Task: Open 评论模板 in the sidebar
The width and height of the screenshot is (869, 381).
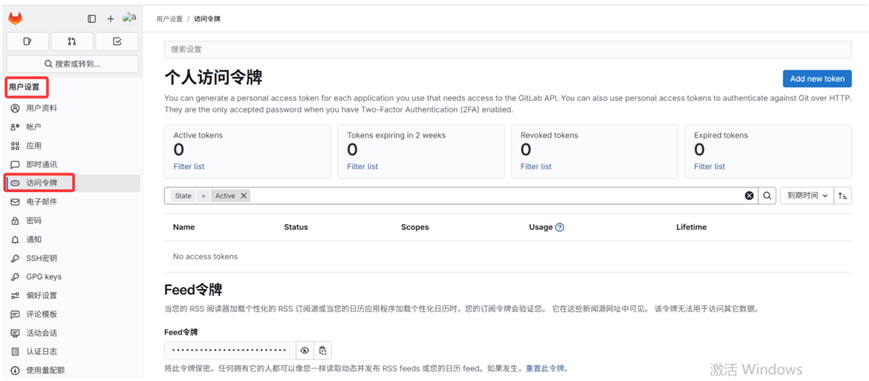Action: (73, 314)
